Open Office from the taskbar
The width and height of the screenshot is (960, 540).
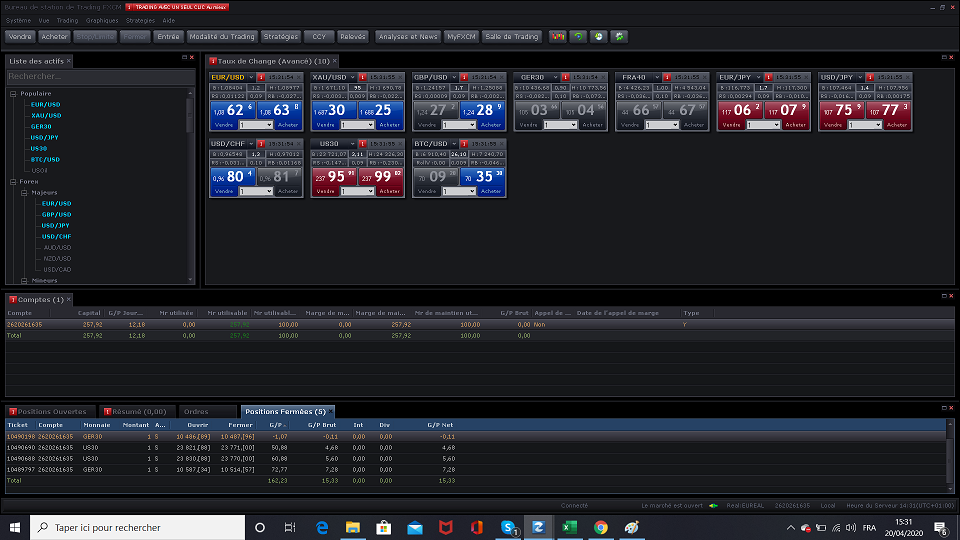coord(477,527)
